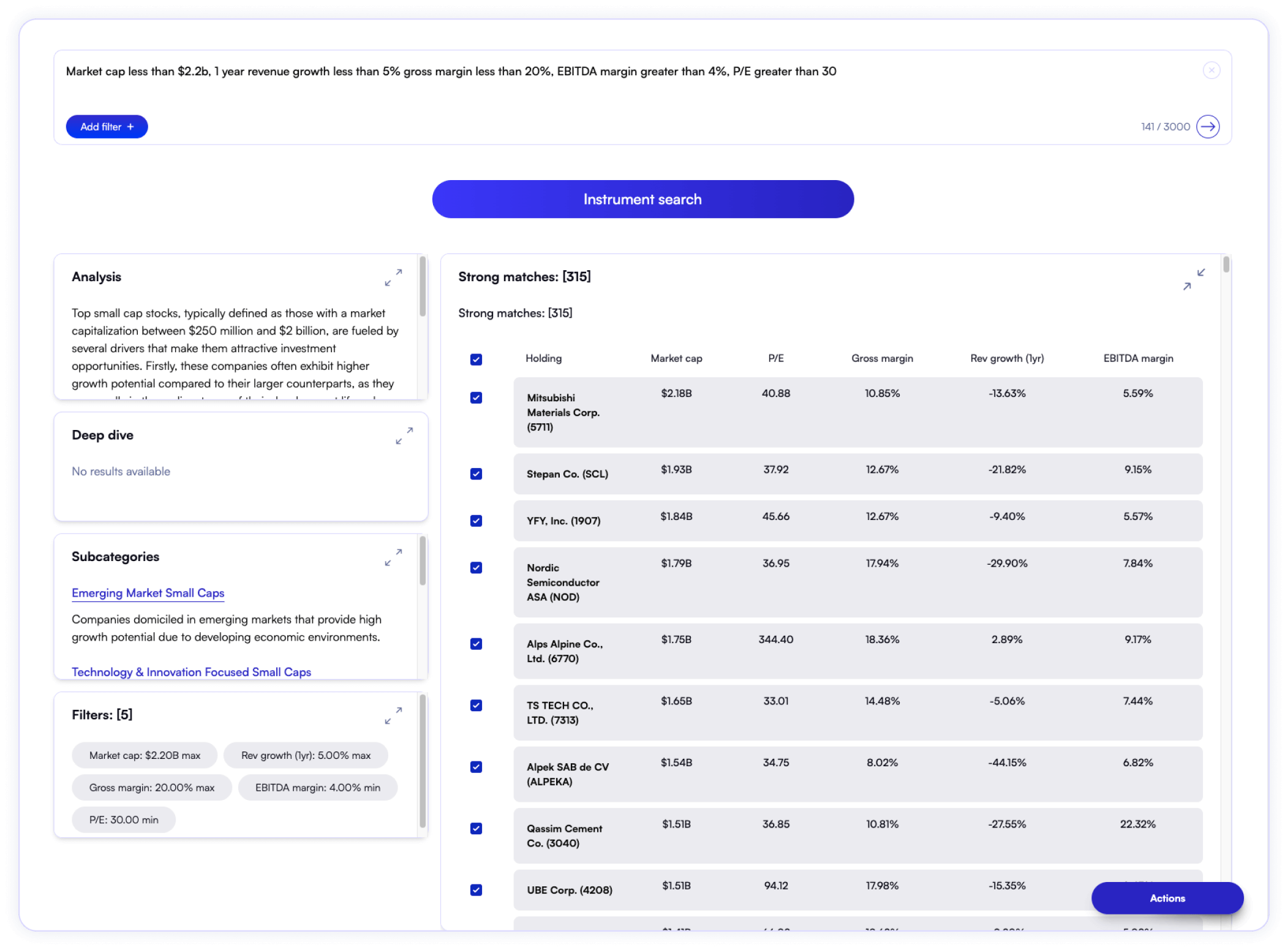Uncheck Mitsubishi Materials Corp. row
This screenshot has height=950, width=1288.
click(x=476, y=398)
